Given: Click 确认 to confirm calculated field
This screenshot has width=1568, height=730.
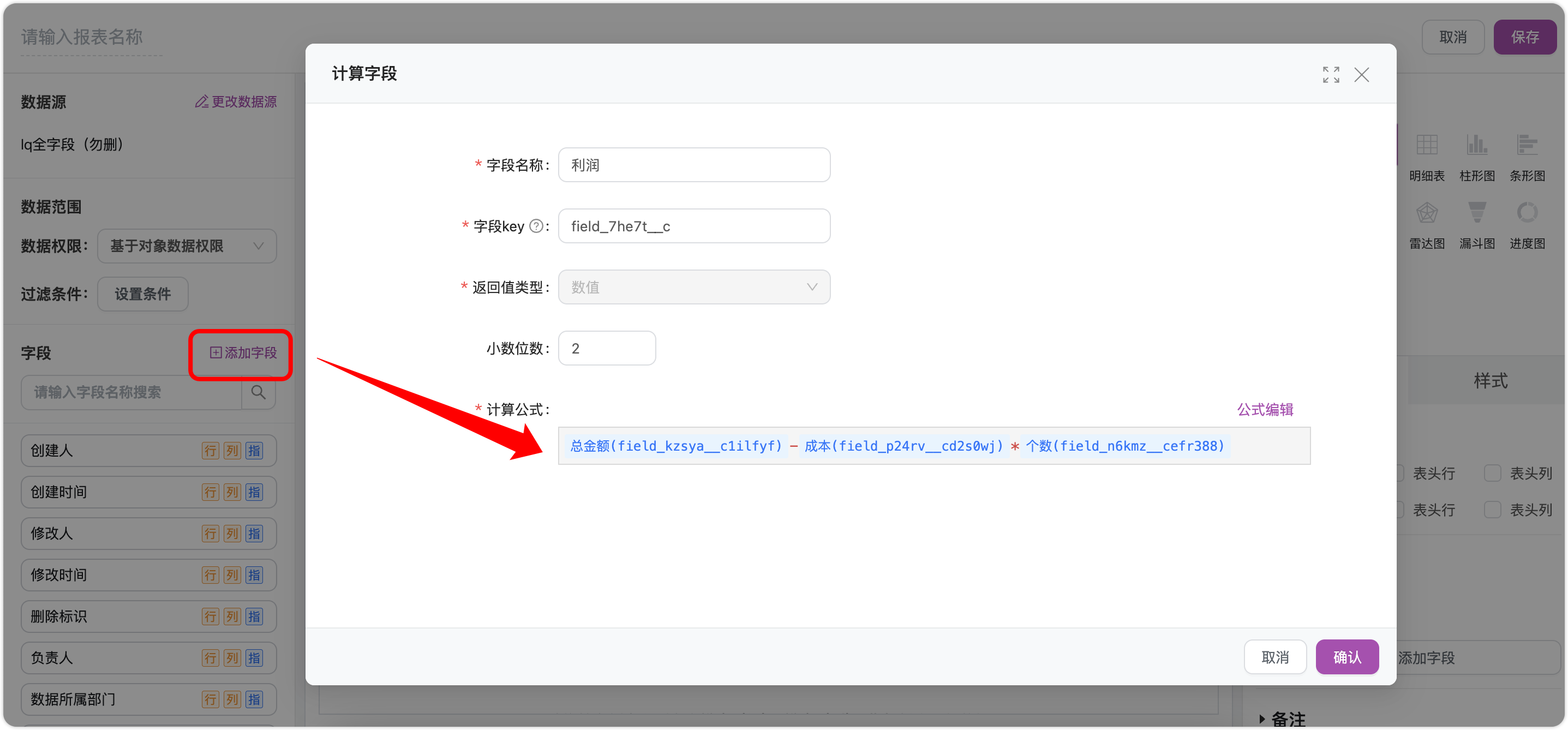Looking at the screenshot, I should pyautogui.click(x=1346, y=657).
